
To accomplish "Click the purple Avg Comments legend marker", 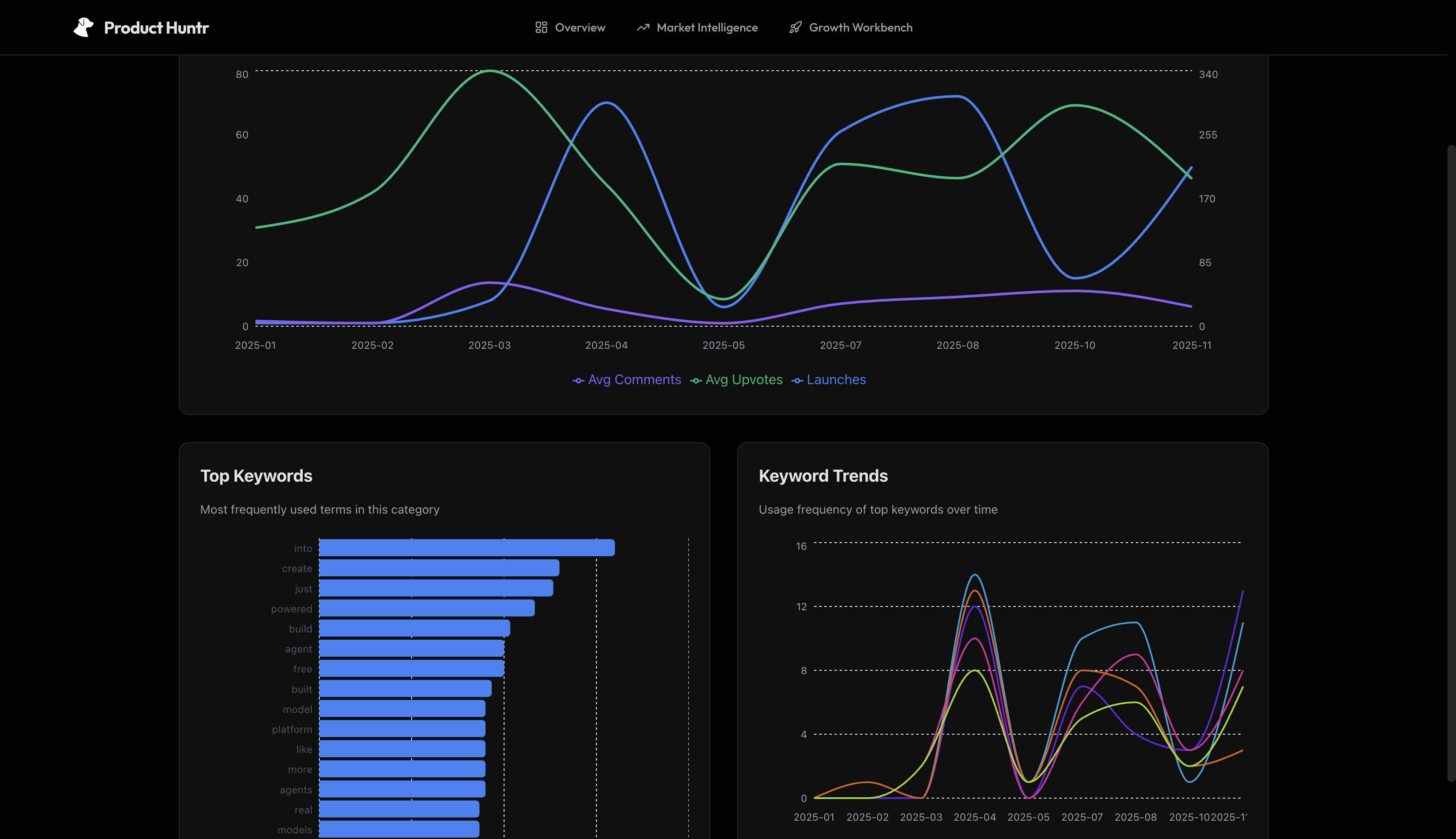I will coord(578,380).
